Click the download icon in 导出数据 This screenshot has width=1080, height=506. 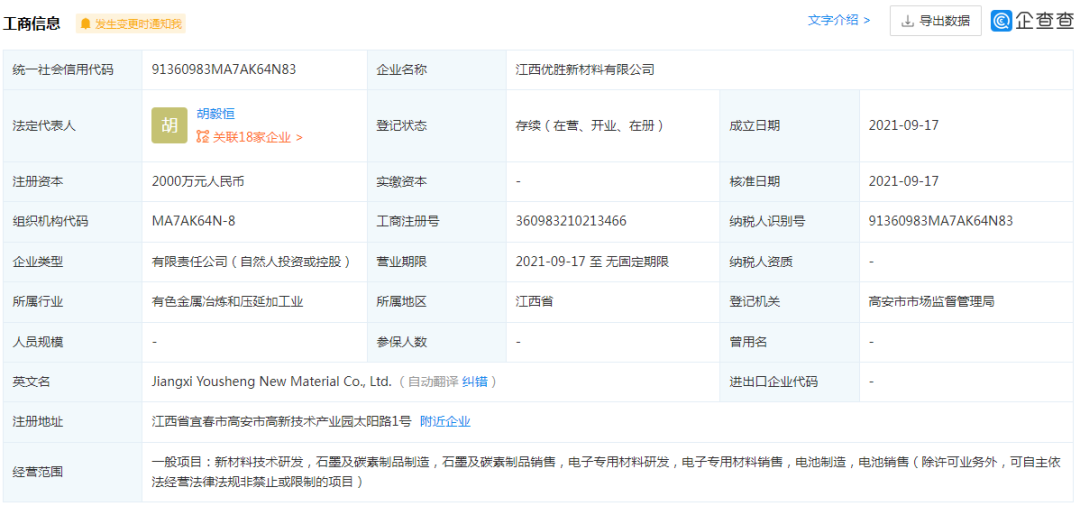[x=907, y=21]
